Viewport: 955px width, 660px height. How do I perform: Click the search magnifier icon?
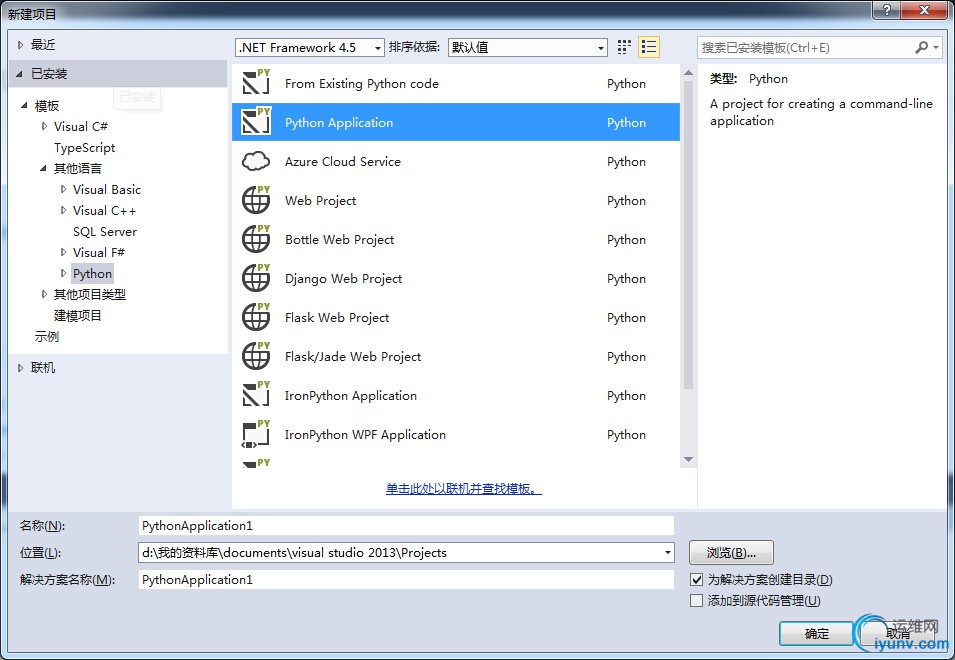pos(922,47)
